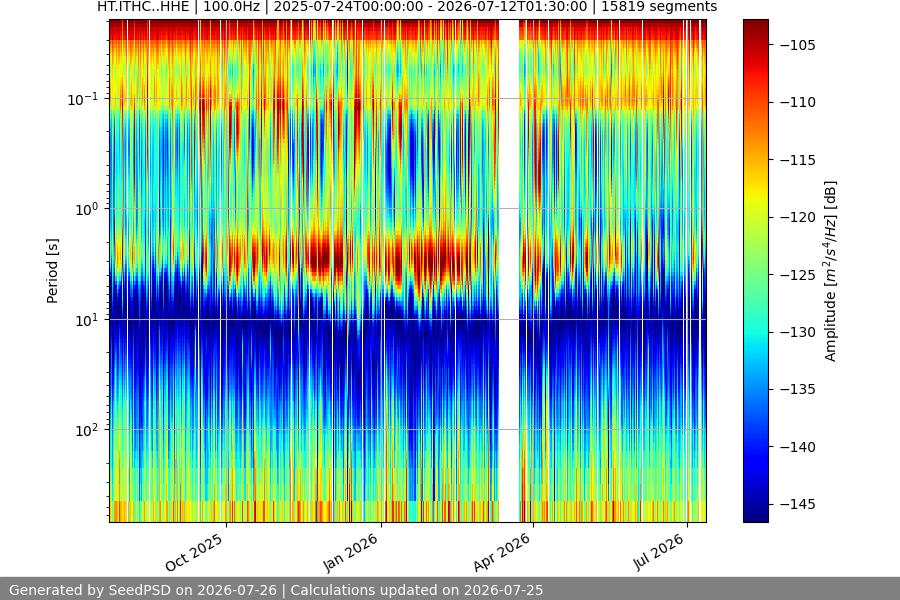Click the plot title starting HT.ITHC..HHE

pos(407,7)
